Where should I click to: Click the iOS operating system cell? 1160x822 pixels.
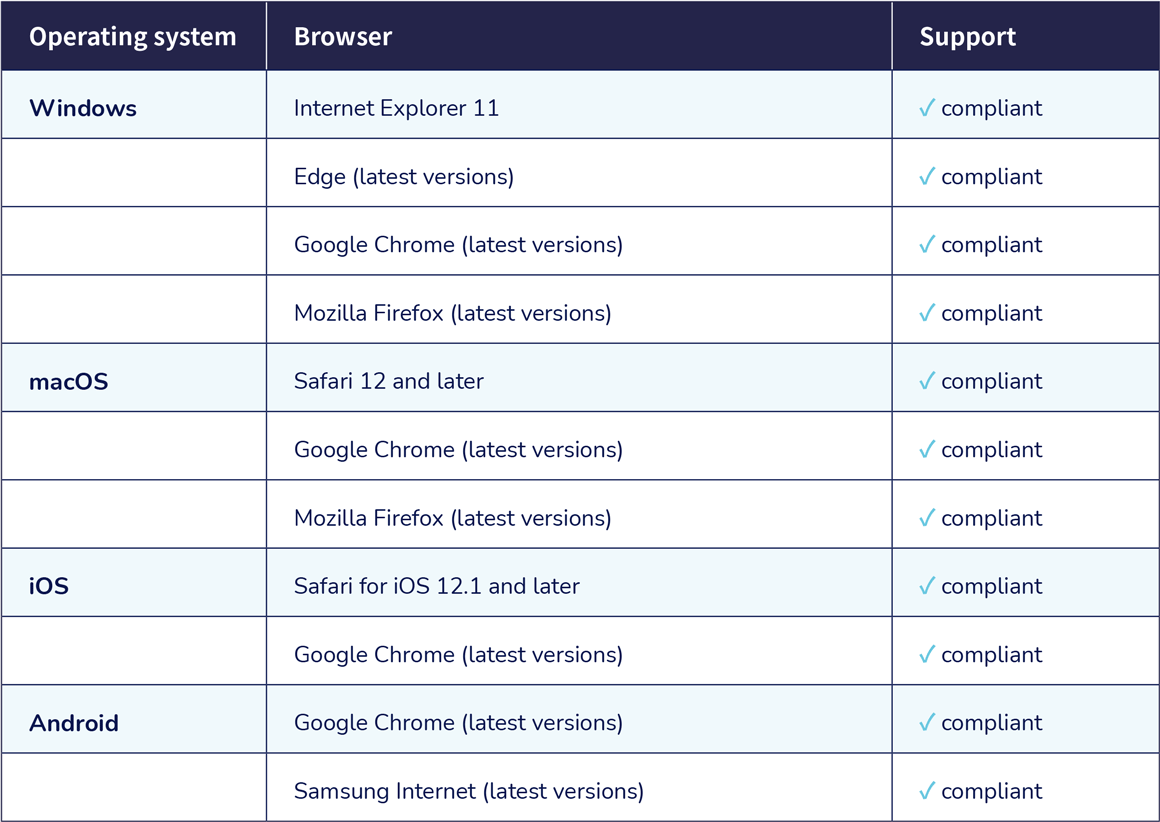click(133, 582)
